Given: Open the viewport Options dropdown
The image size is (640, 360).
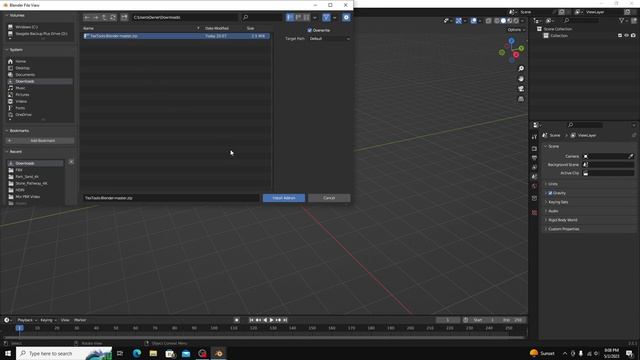Looking at the screenshot, I should [516, 30].
